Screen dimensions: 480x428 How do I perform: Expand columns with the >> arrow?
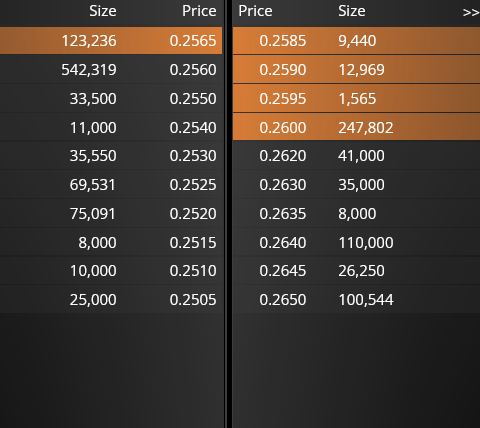click(x=471, y=12)
